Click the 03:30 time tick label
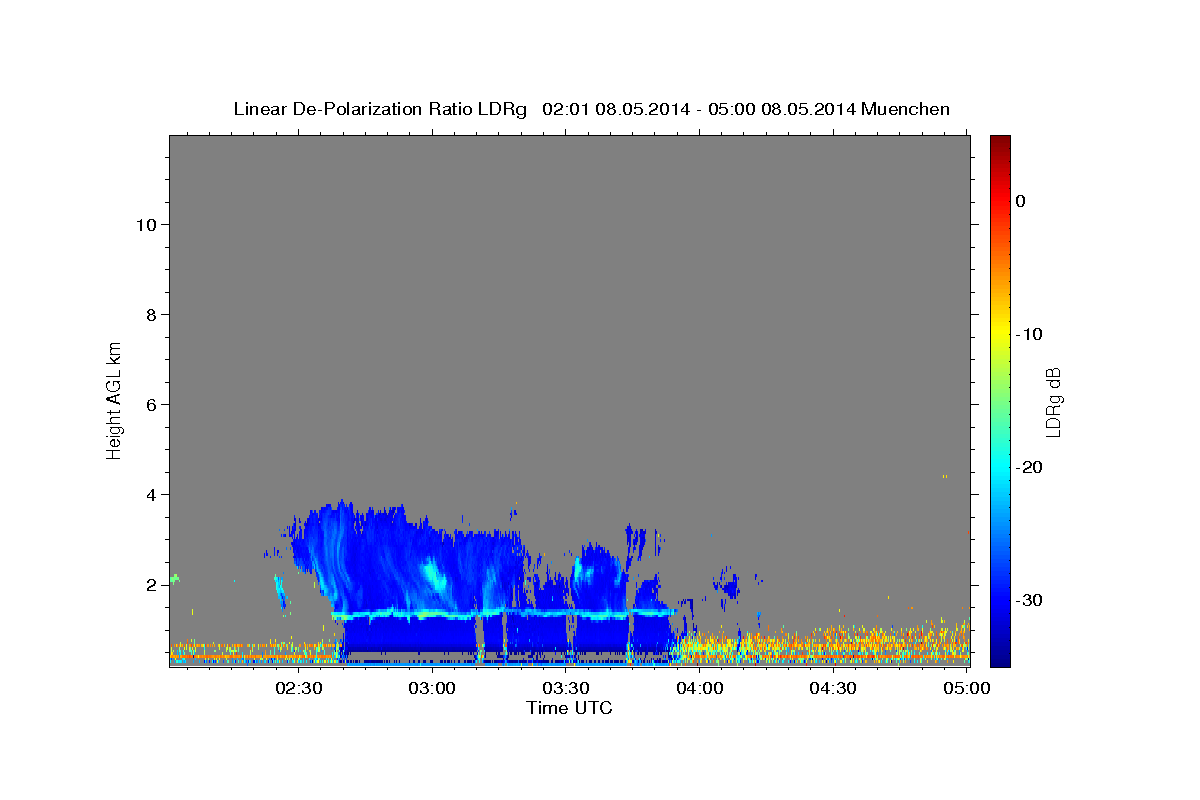Viewport: 1200px width, 800px height. pyautogui.click(x=566, y=688)
